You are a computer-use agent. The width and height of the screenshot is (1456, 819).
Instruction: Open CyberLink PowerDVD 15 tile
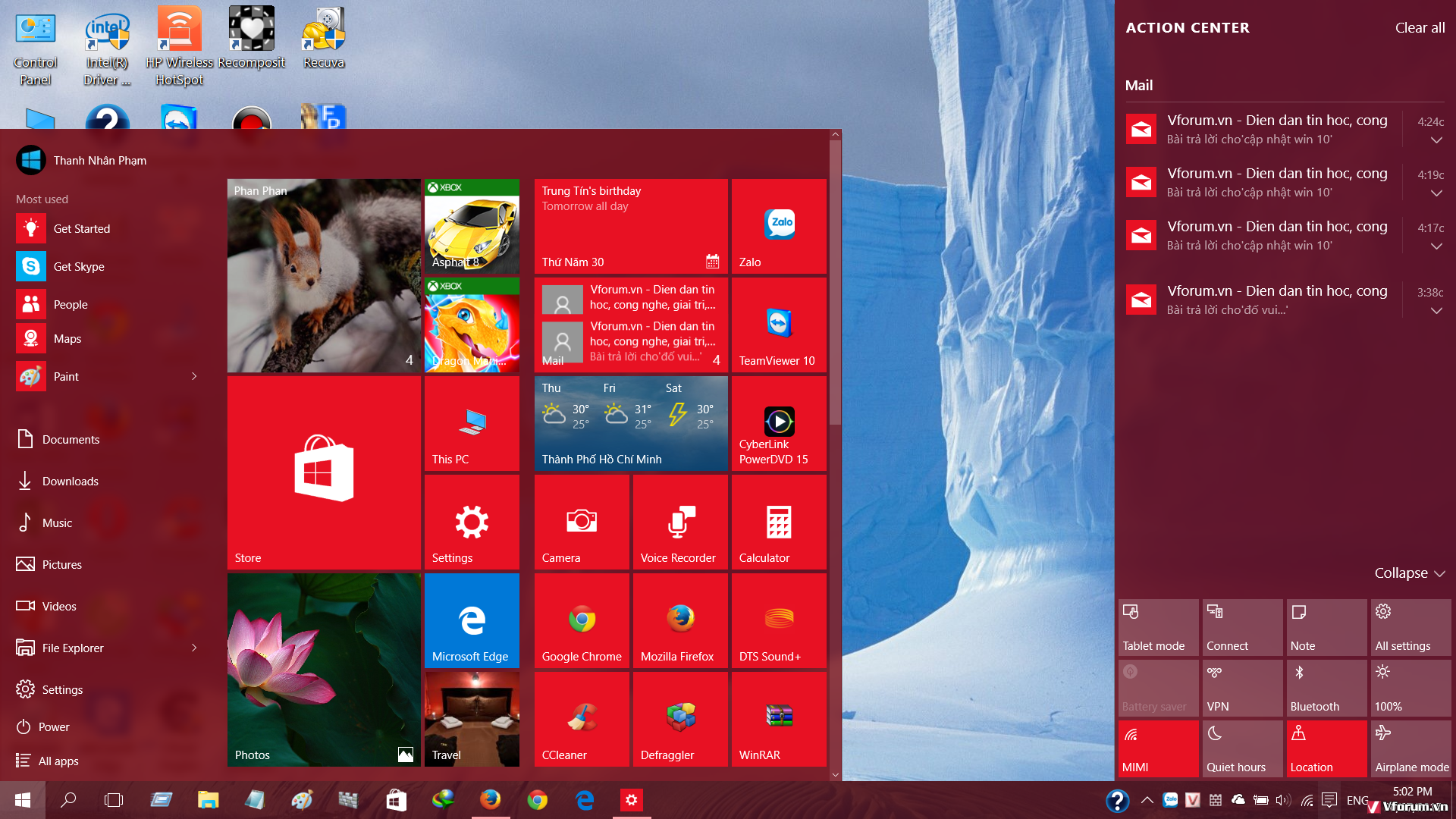[779, 423]
